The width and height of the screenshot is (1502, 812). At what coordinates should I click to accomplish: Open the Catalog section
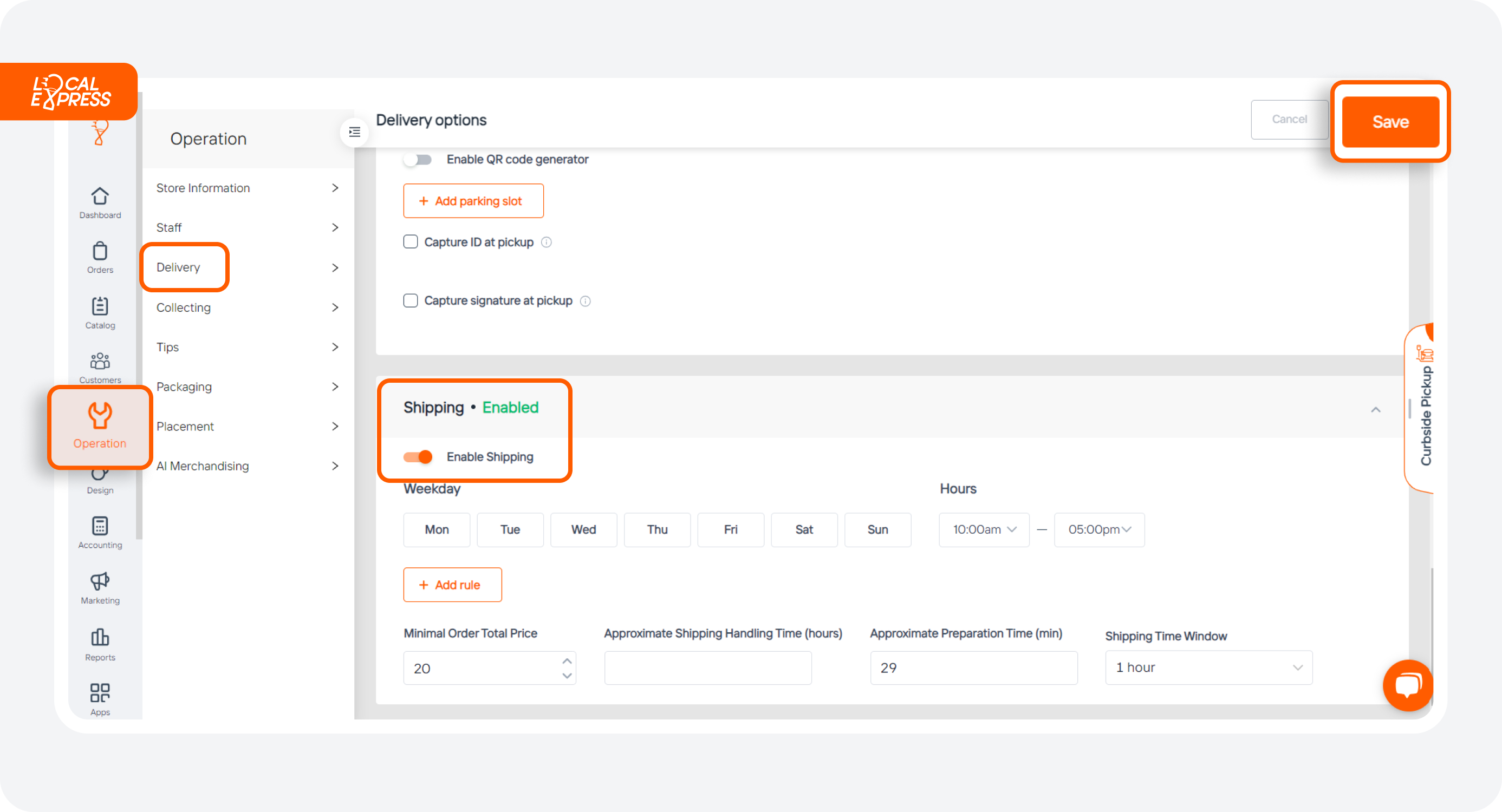100,312
